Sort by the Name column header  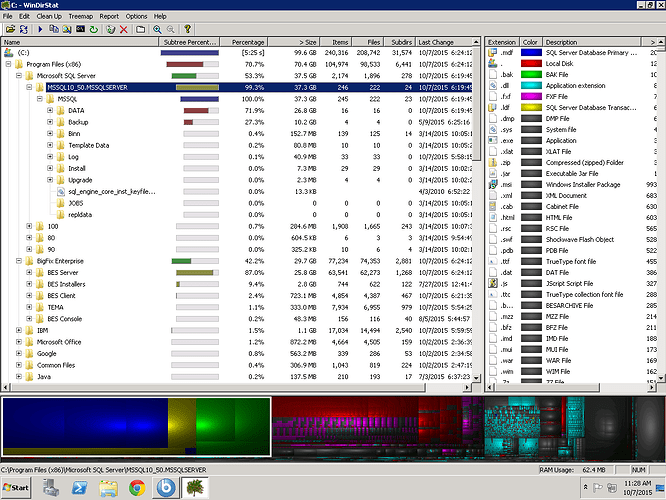pos(80,42)
